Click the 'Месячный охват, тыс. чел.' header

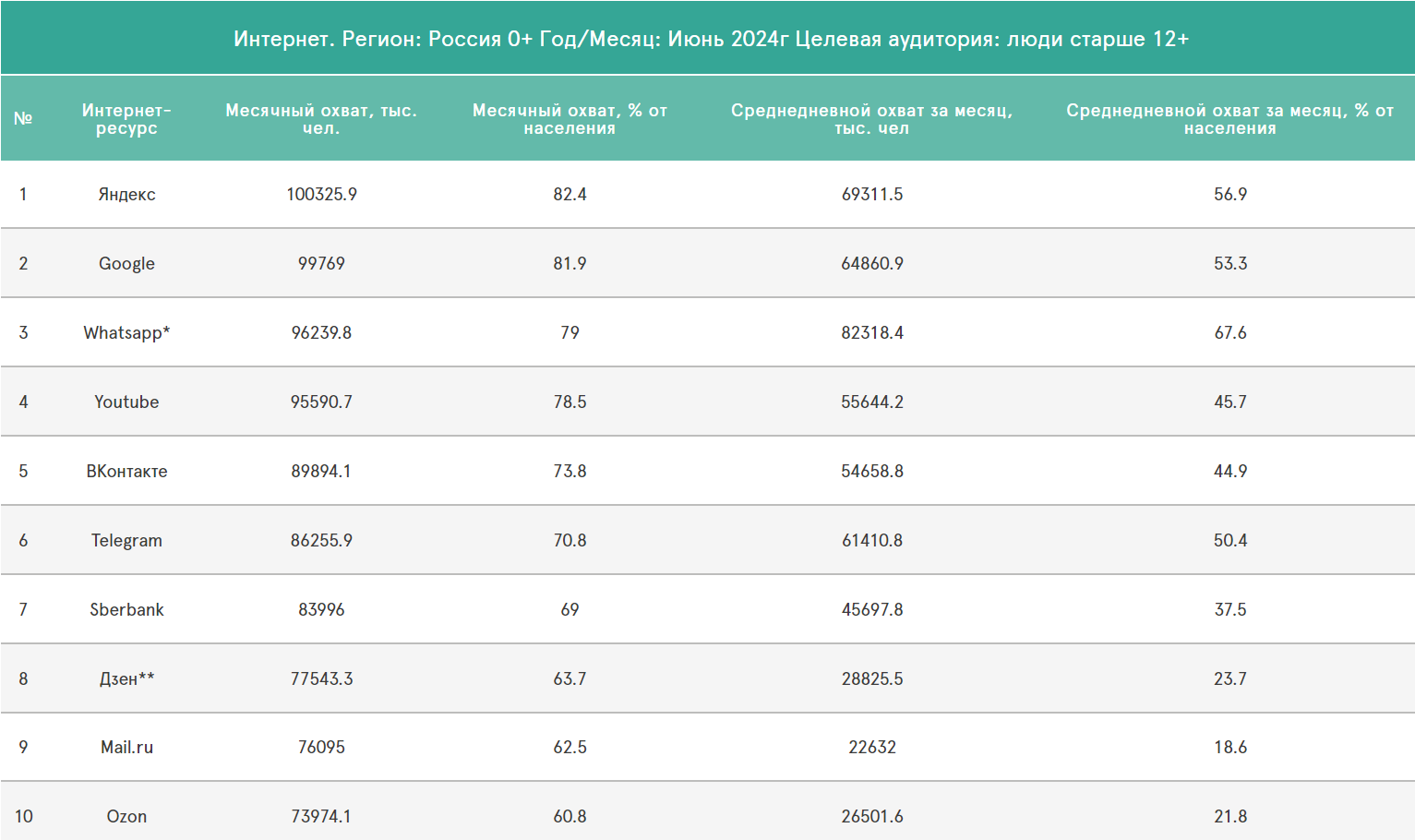321,119
